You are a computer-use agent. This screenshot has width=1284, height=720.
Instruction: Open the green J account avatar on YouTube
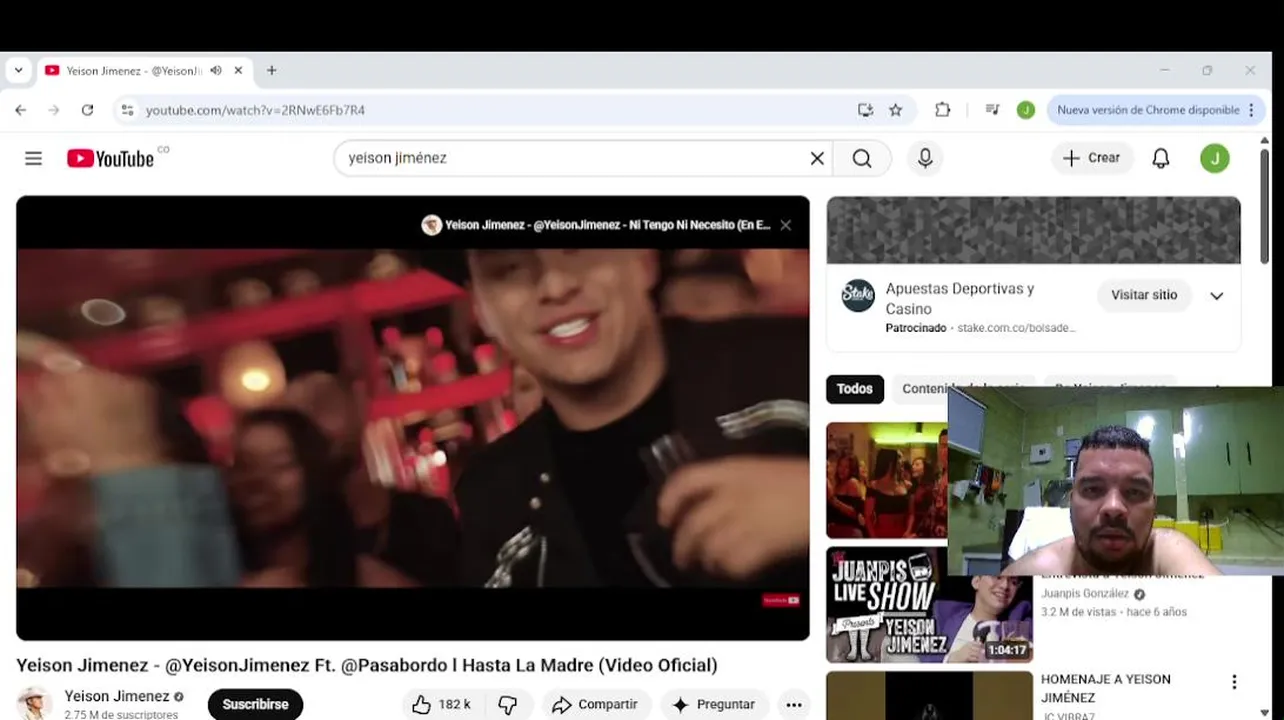[1214, 158]
